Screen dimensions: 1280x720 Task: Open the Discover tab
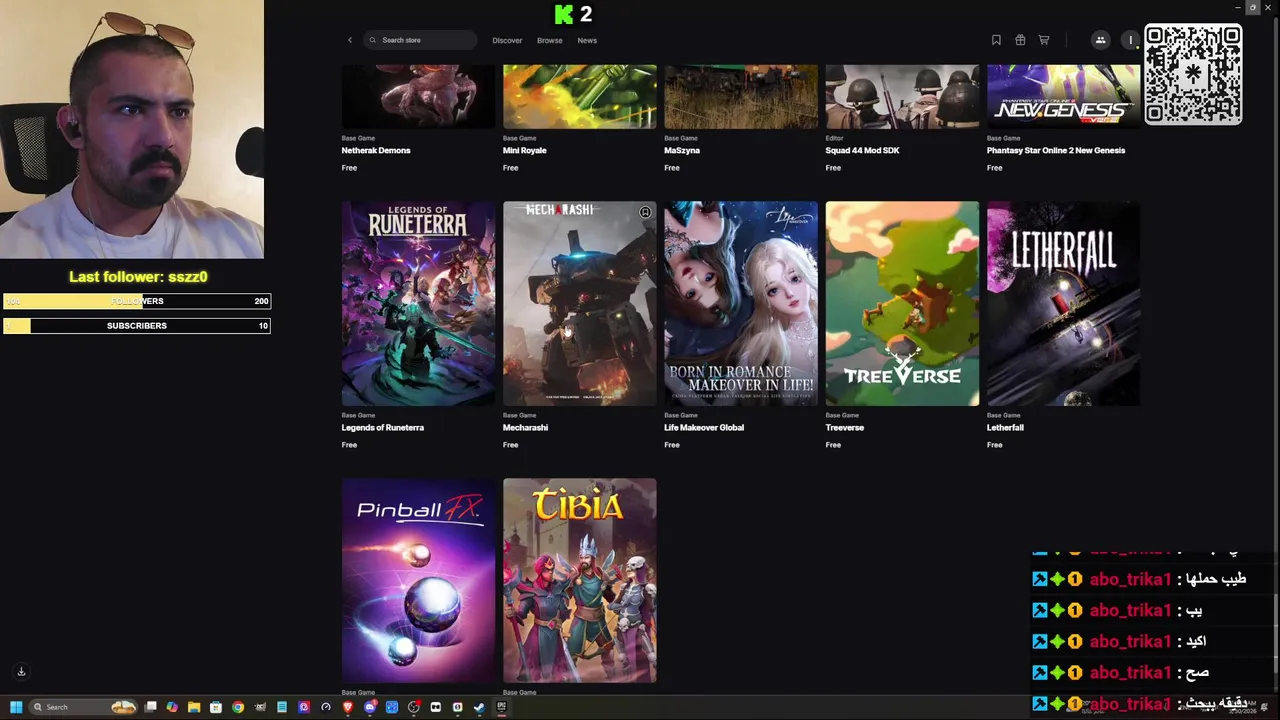pyautogui.click(x=507, y=40)
